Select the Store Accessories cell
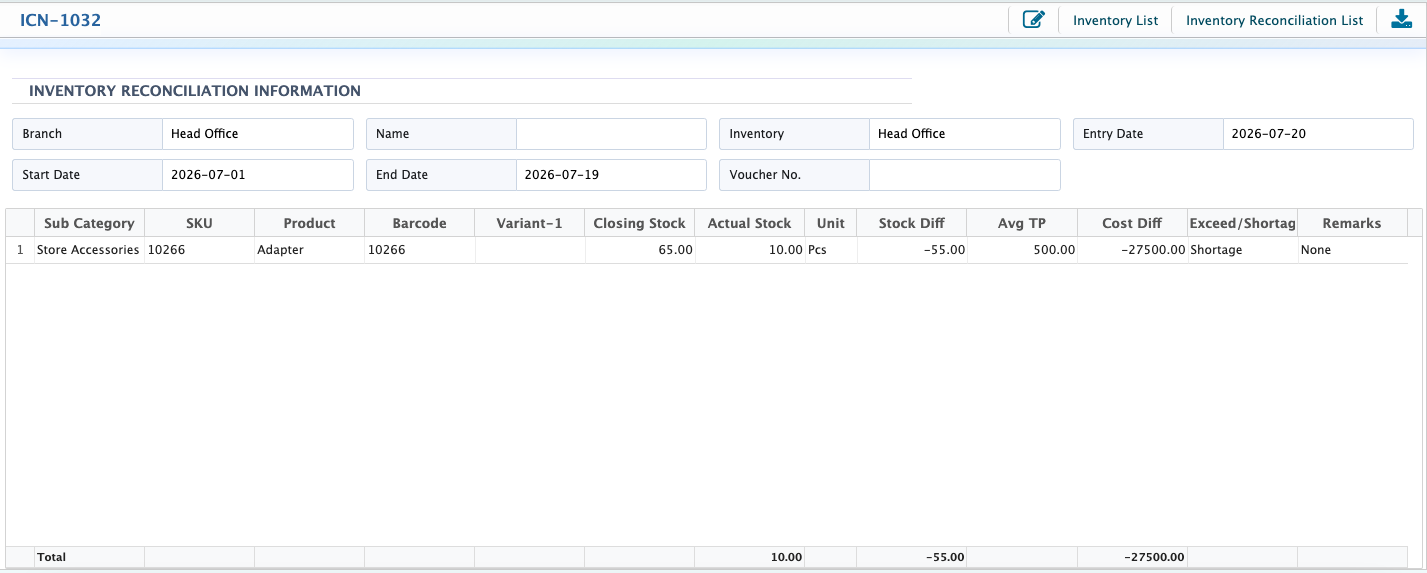 [89, 250]
